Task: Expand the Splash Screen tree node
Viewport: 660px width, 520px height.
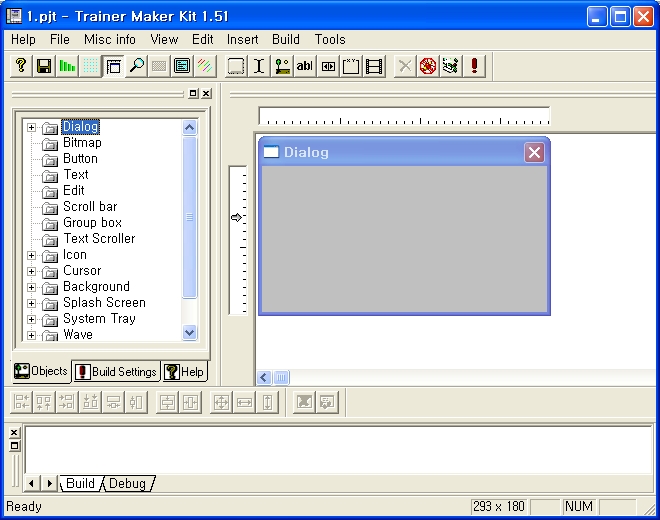Action: point(31,303)
